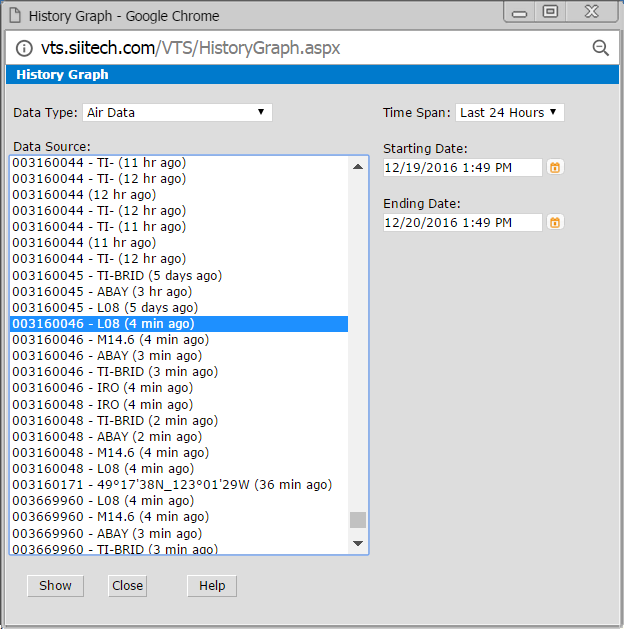Click the data source list scrollbar thumb
The width and height of the screenshot is (624, 629).
tap(358, 520)
